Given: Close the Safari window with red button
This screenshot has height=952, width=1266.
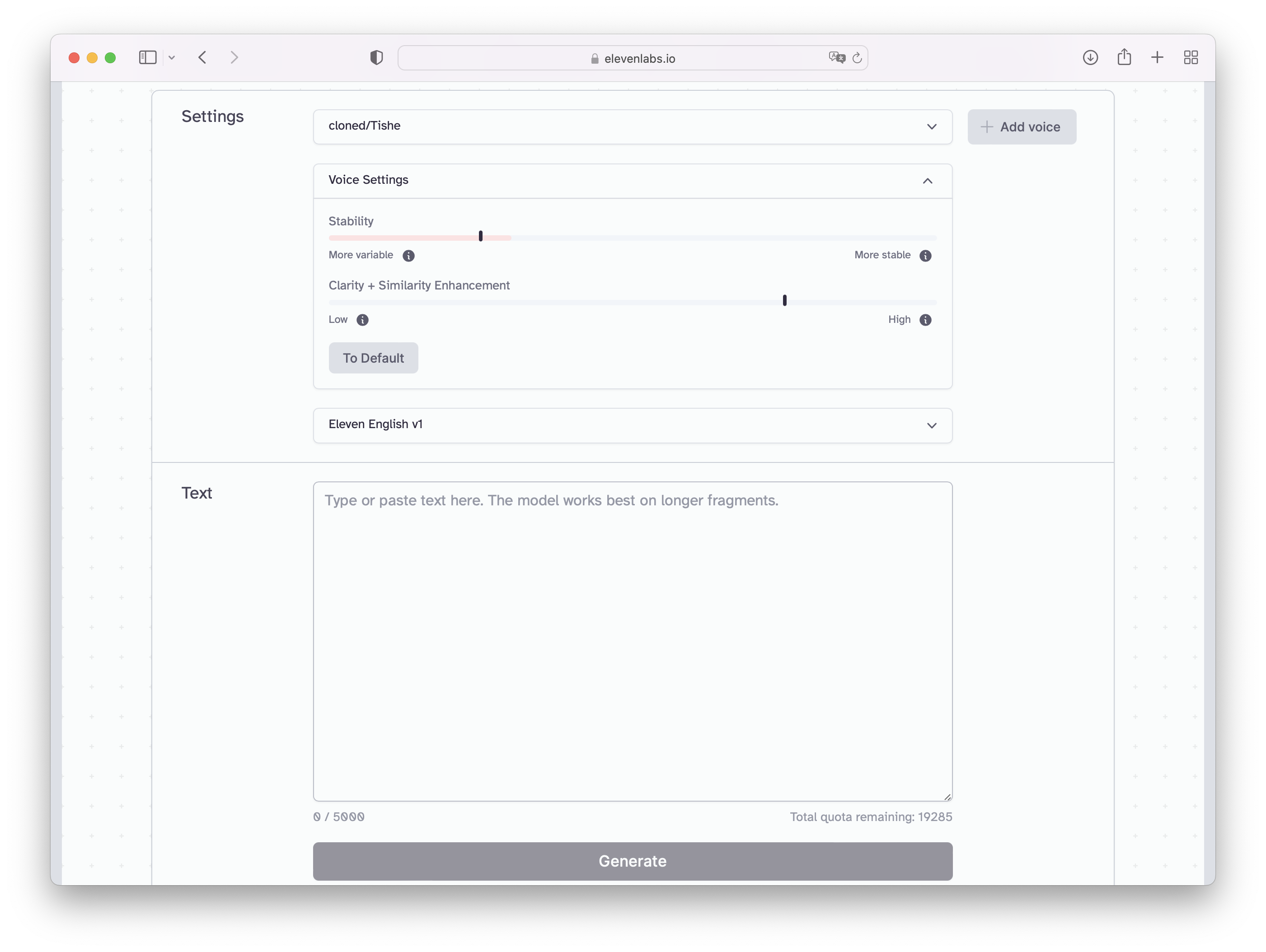Looking at the screenshot, I should coord(74,58).
